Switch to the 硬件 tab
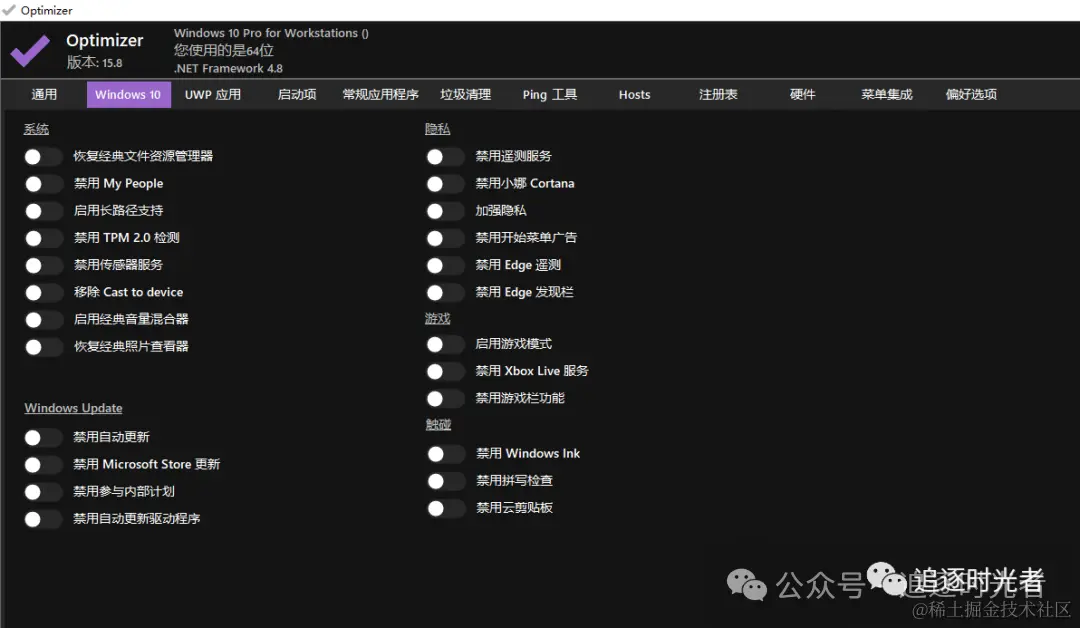The height and width of the screenshot is (628, 1080). pyautogui.click(x=802, y=94)
